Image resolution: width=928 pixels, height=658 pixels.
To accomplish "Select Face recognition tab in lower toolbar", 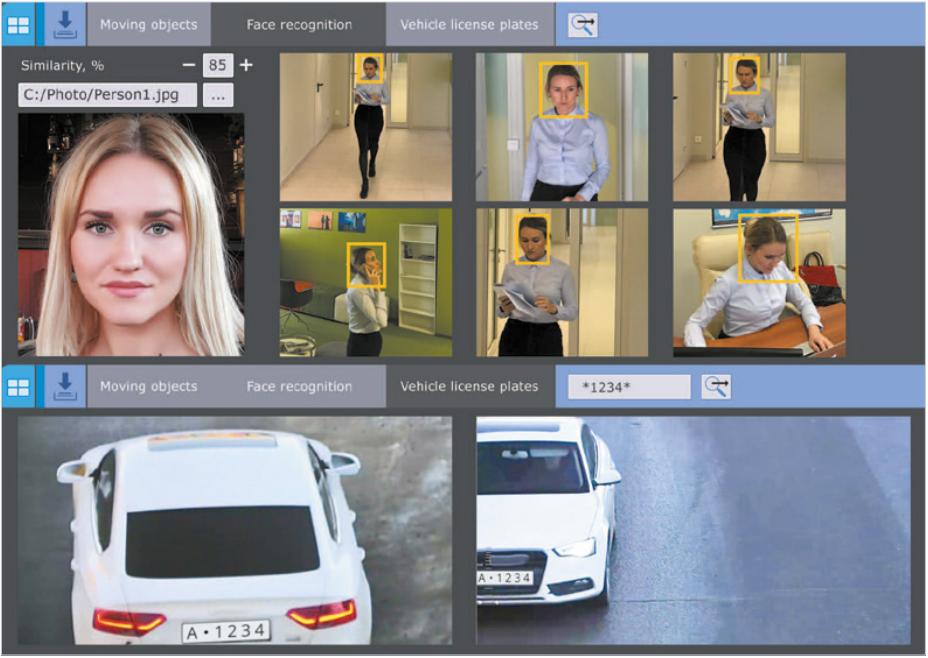I will coord(299,386).
